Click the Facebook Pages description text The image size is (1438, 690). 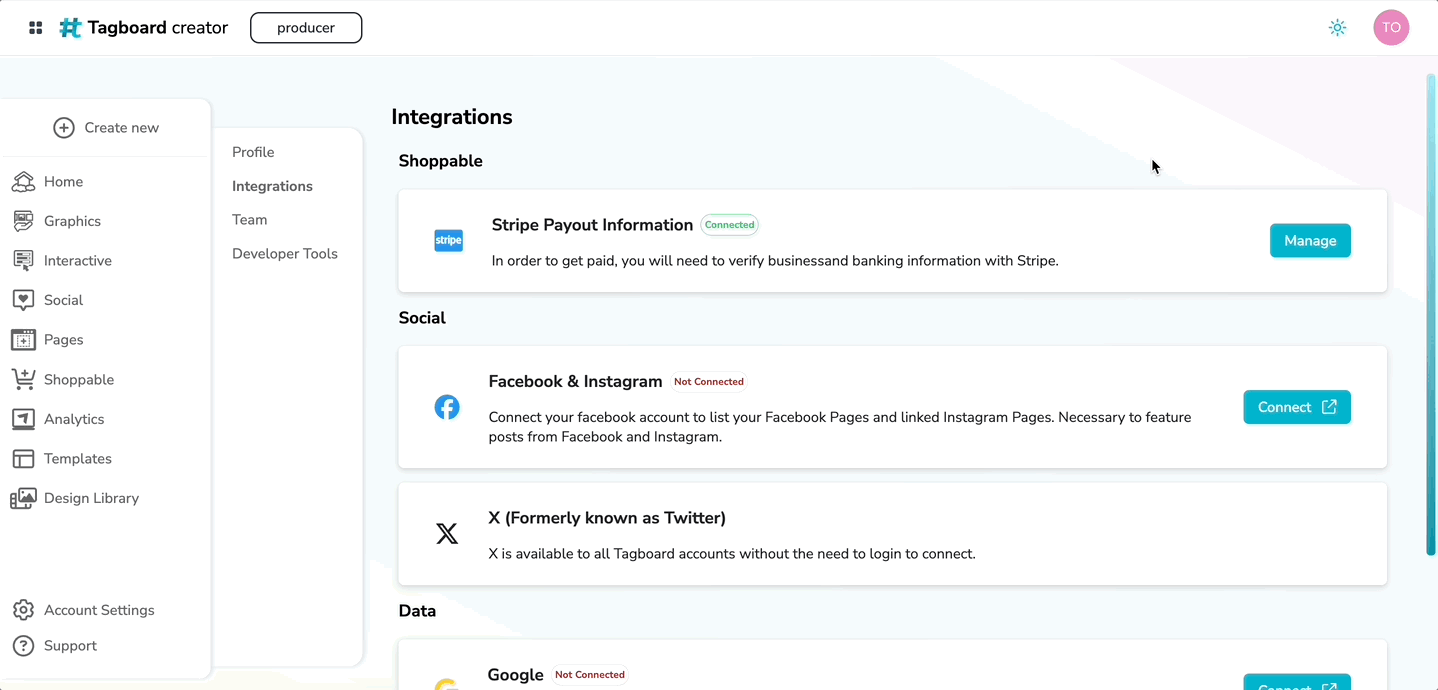(840, 427)
